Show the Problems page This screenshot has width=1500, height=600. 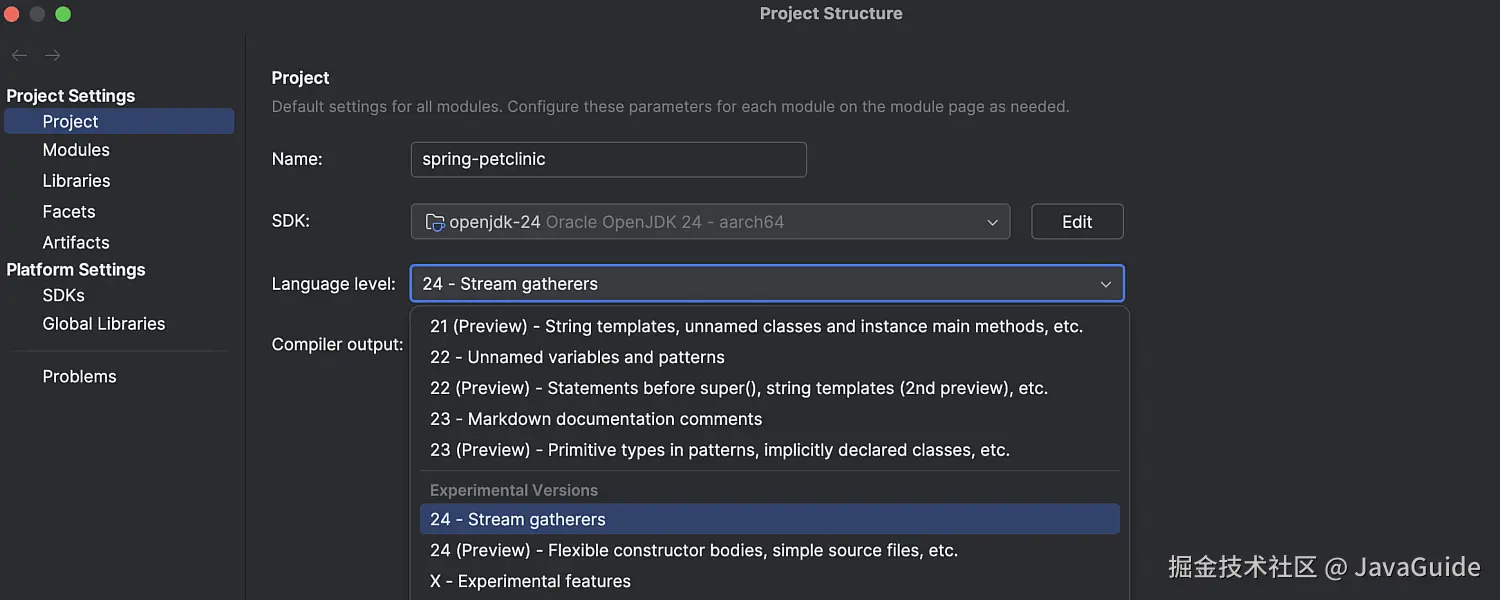(x=79, y=377)
